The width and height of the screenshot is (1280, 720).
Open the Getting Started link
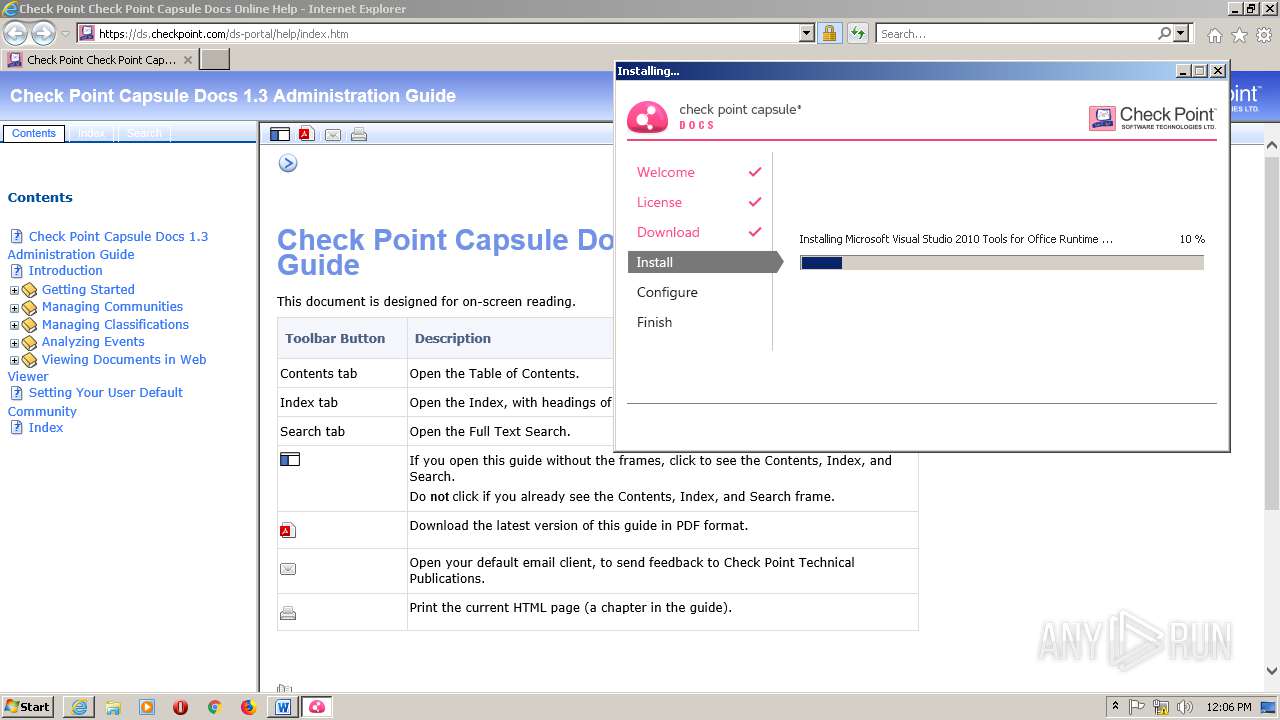click(x=88, y=290)
